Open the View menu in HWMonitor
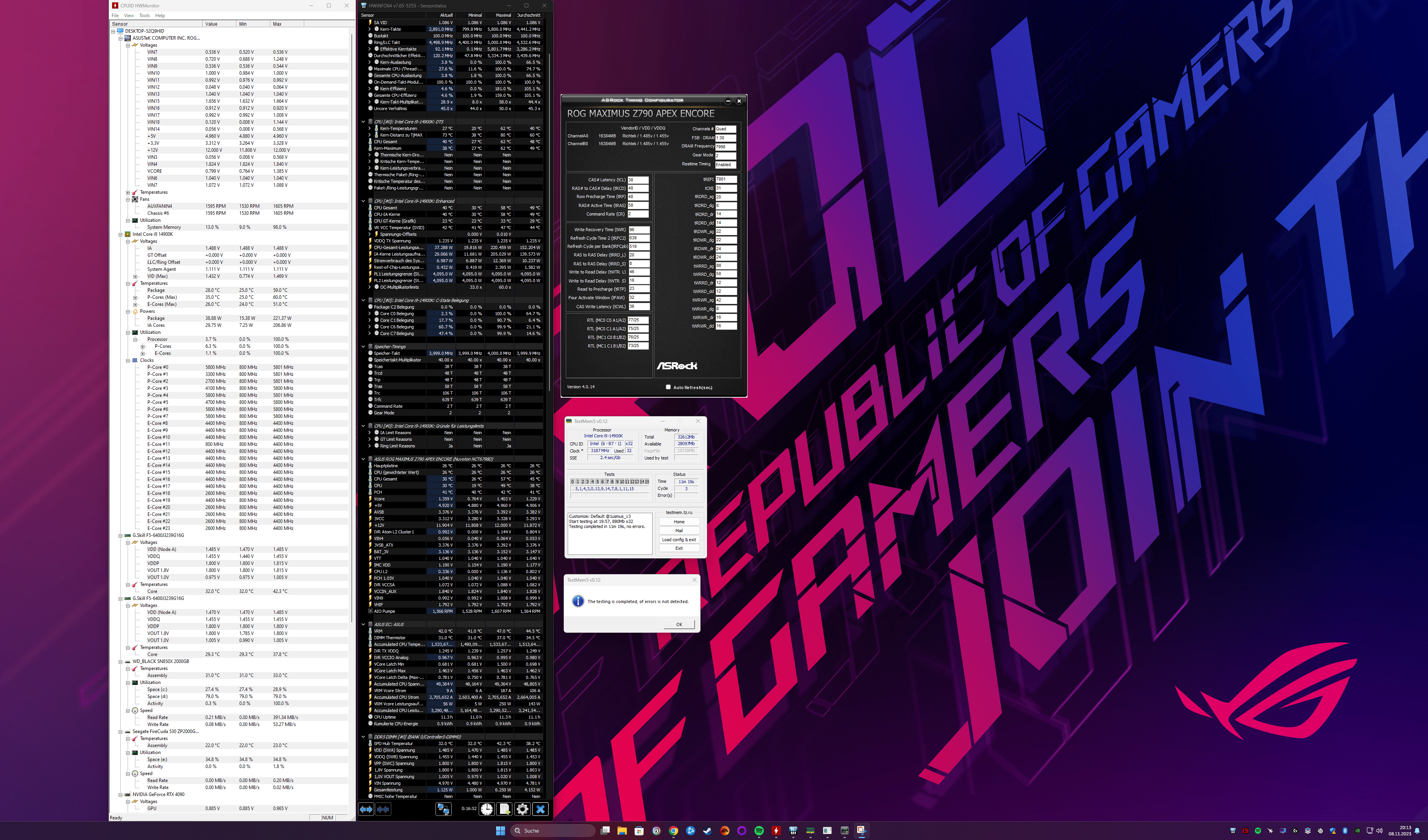The height and width of the screenshot is (840, 1428). pos(129,15)
